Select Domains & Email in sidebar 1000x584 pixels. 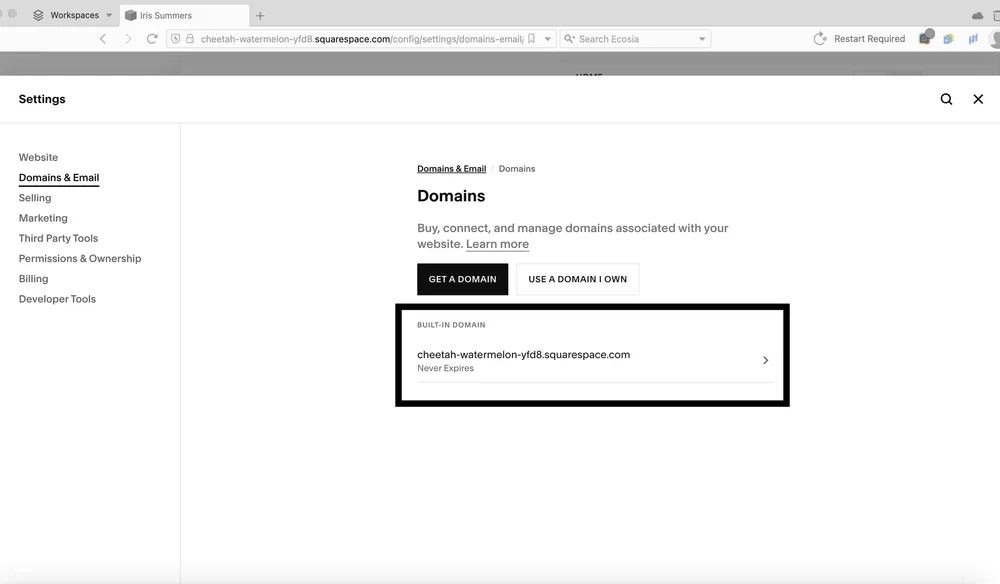point(59,178)
